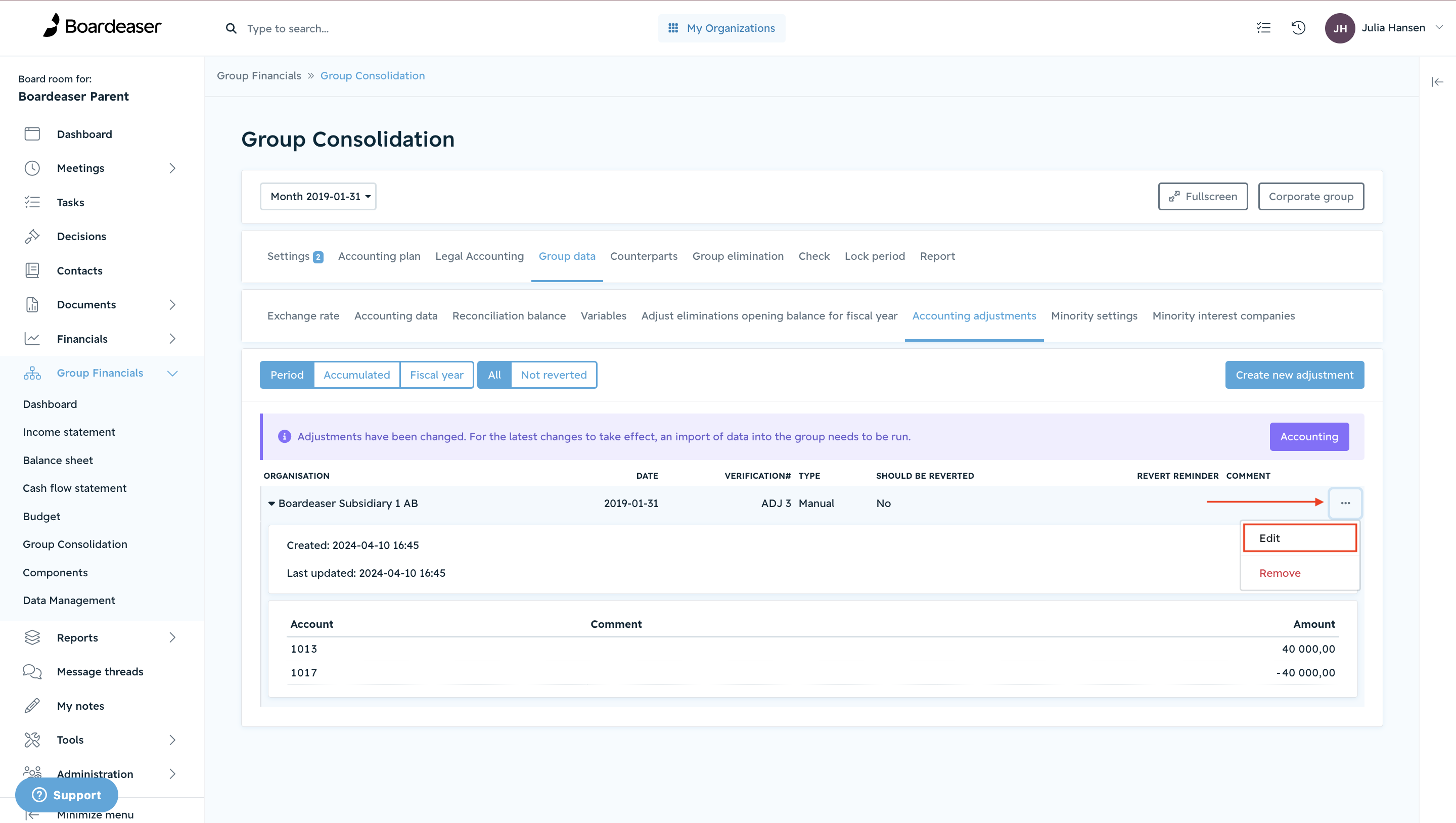Image resolution: width=1456 pixels, height=823 pixels.
Task: Click the Group Financials hierarchy icon
Action: 32,373
